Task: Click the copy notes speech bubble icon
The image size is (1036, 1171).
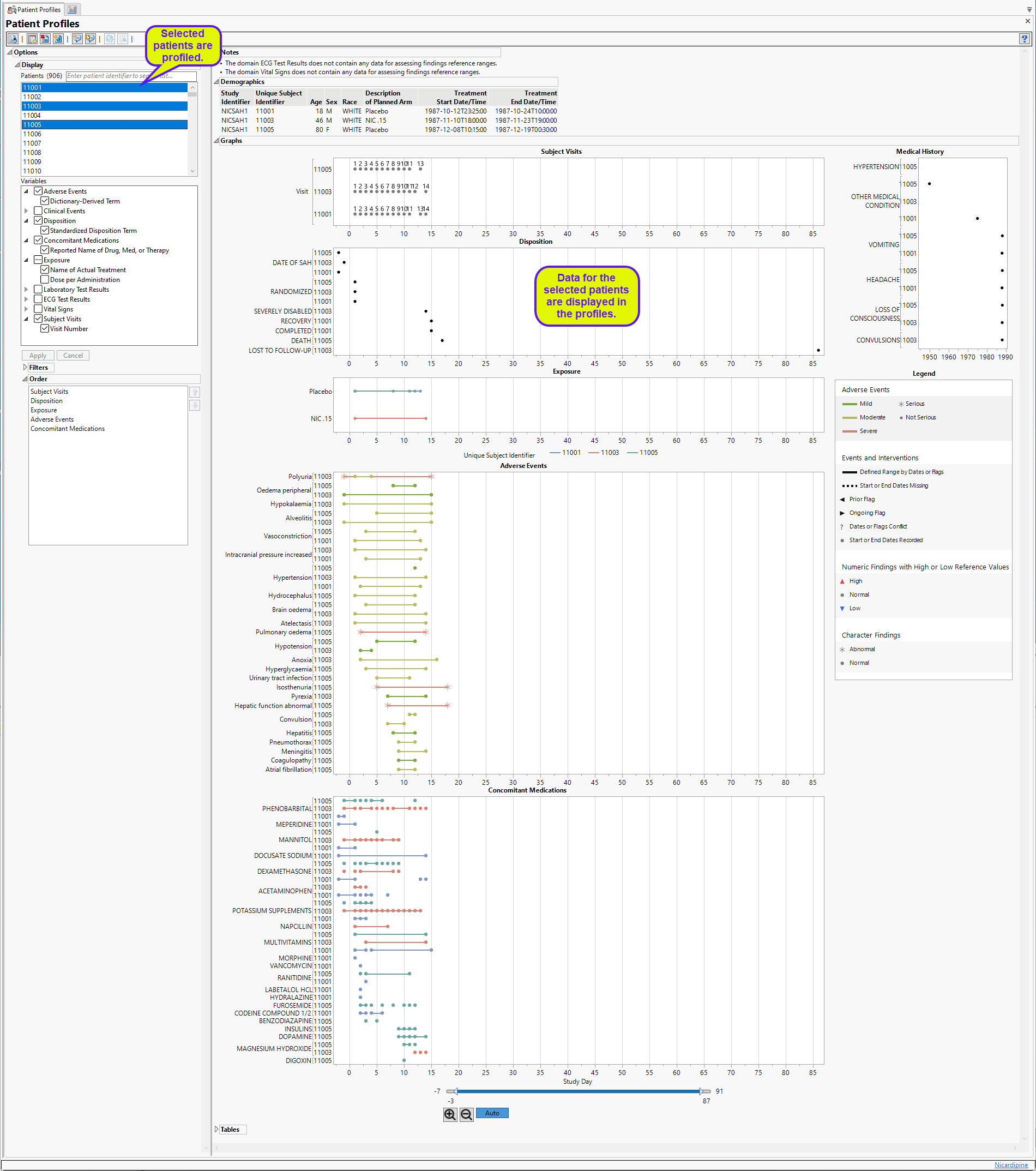Action: tap(90, 38)
